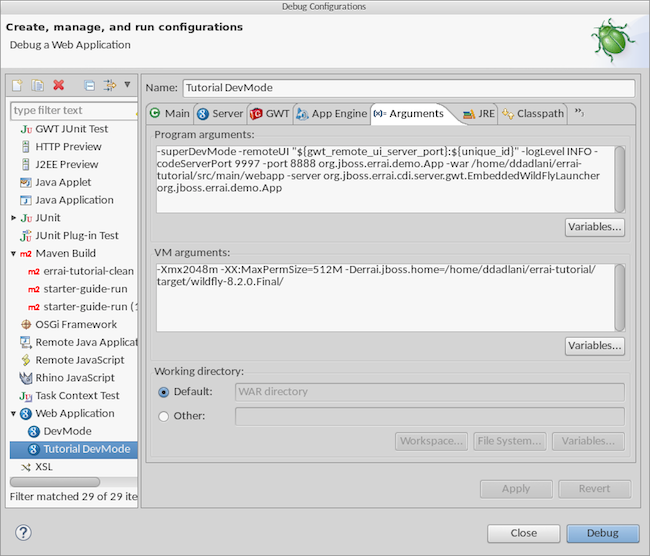650x556 pixels.
Task: Switch to the Main tab
Action: 170,114
